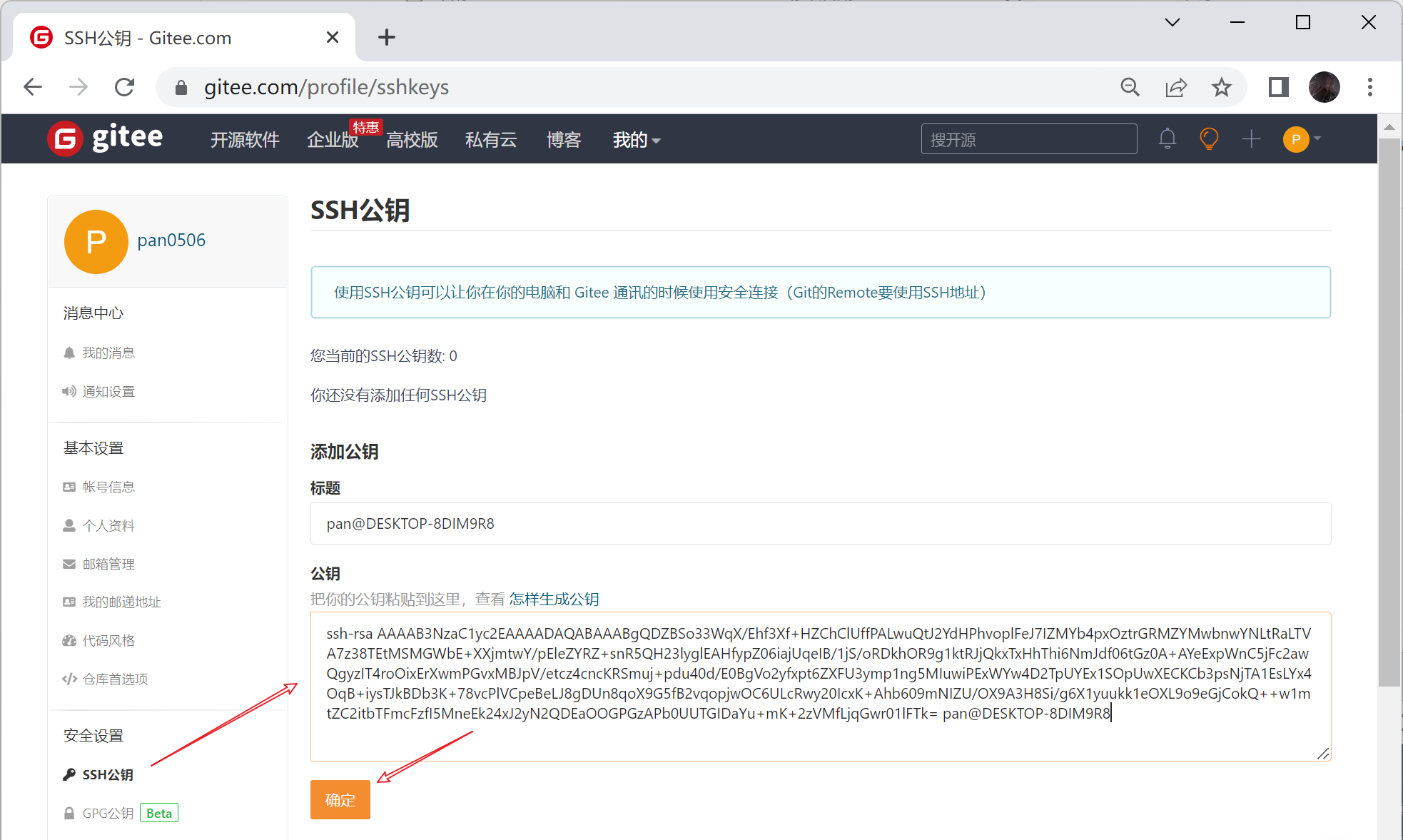Click the browser share icon
Screen dimensions: 1403x840
click(1175, 87)
